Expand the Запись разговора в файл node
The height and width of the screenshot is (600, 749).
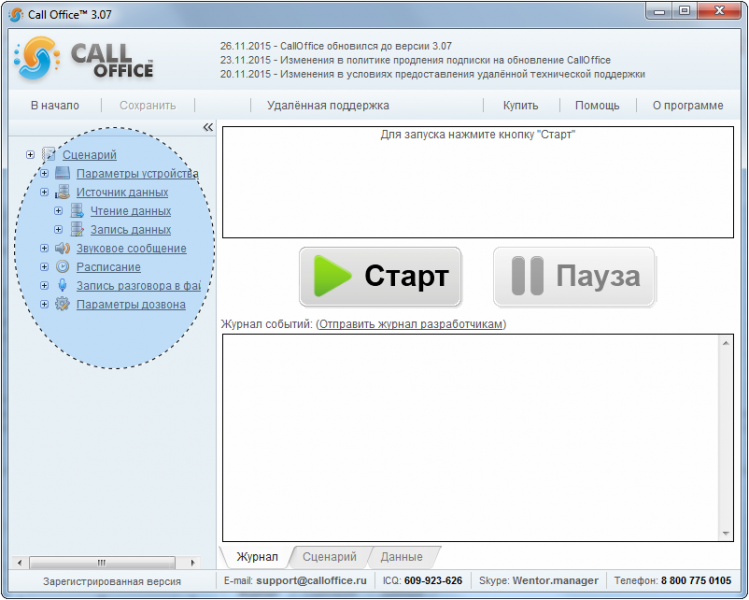point(44,285)
